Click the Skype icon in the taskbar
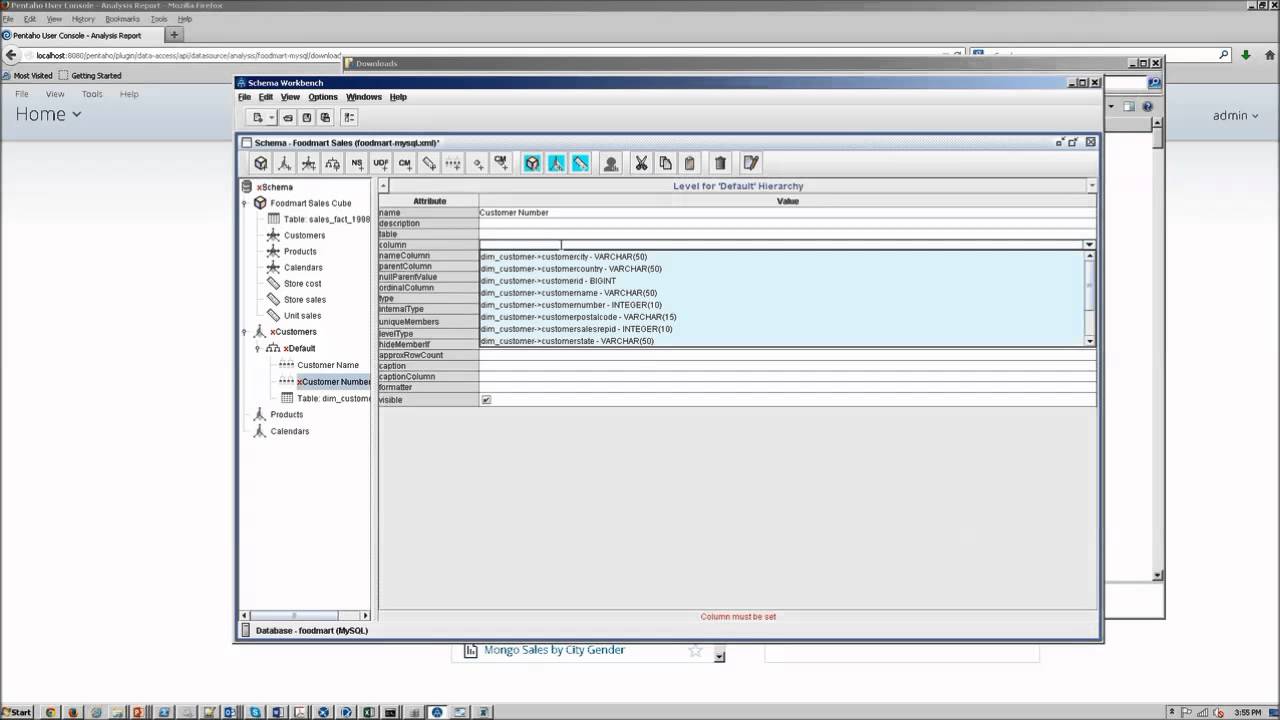 [x=255, y=712]
